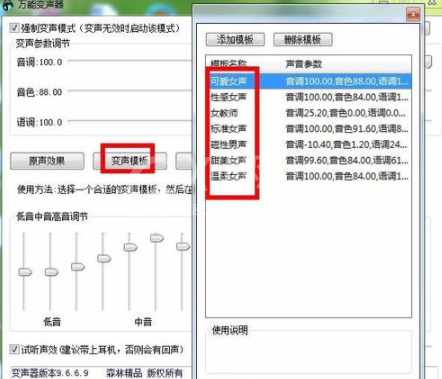The height and width of the screenshot is (379, 442).
Task: Click the seventh equalizer slider handle
Action: coord(183,247)
